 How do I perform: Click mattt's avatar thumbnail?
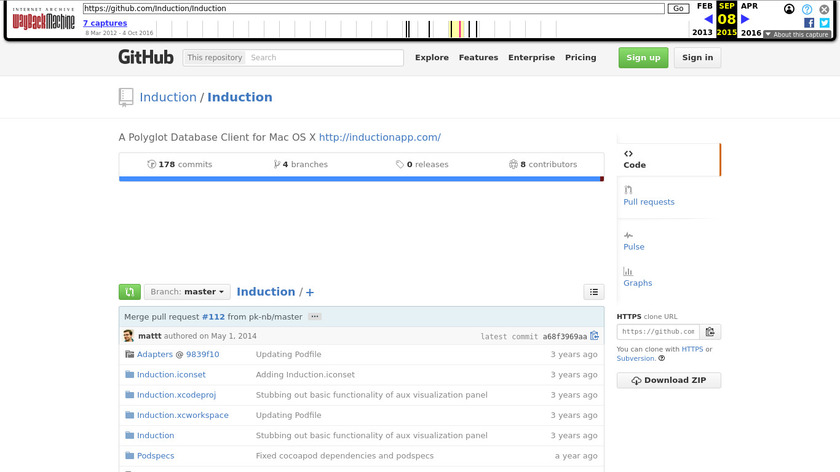(x=129, y=336)
